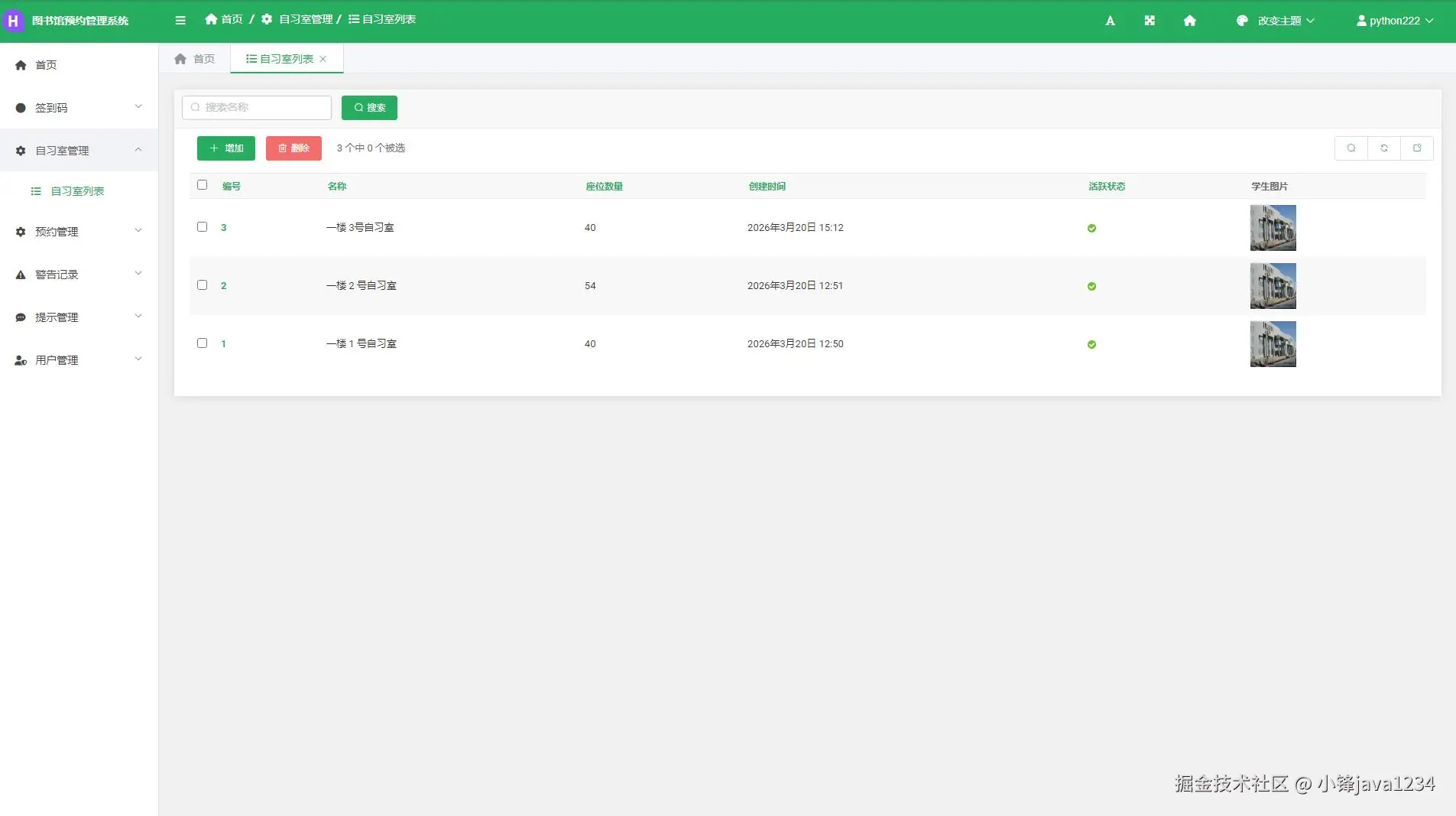This screenshot has height=816, width=1456.
Task: Click the name cell 一楼 2 号自习室
Action: [362, 286]
